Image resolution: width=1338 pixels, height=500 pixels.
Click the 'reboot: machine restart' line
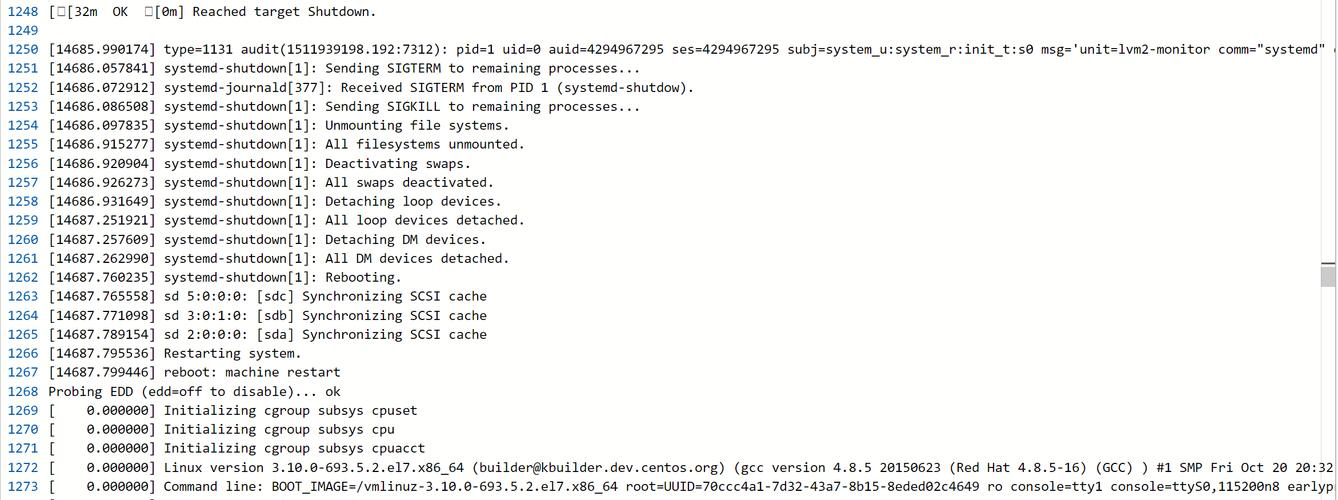(x=195, y=373)
